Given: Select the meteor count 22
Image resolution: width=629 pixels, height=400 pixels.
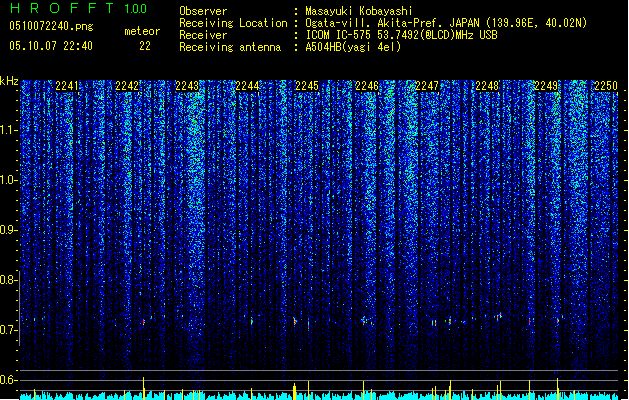Looking at the screenshot, I should pos(145,46).
